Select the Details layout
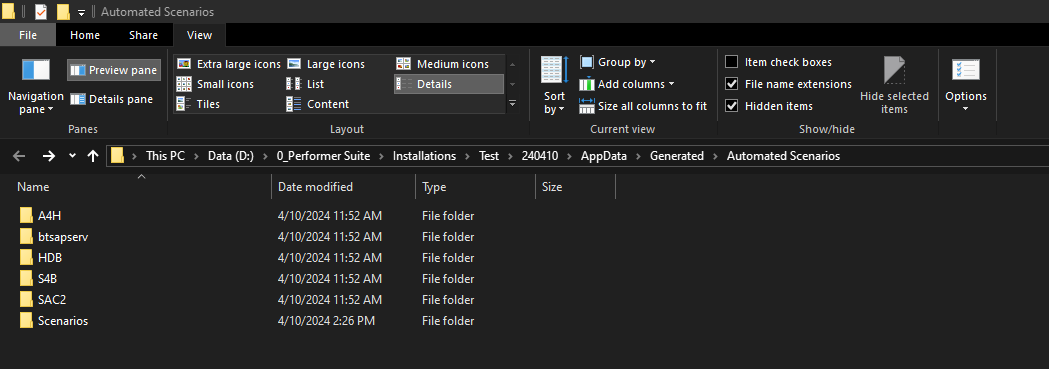This screenshot has width=1049, height=369. 448,84
